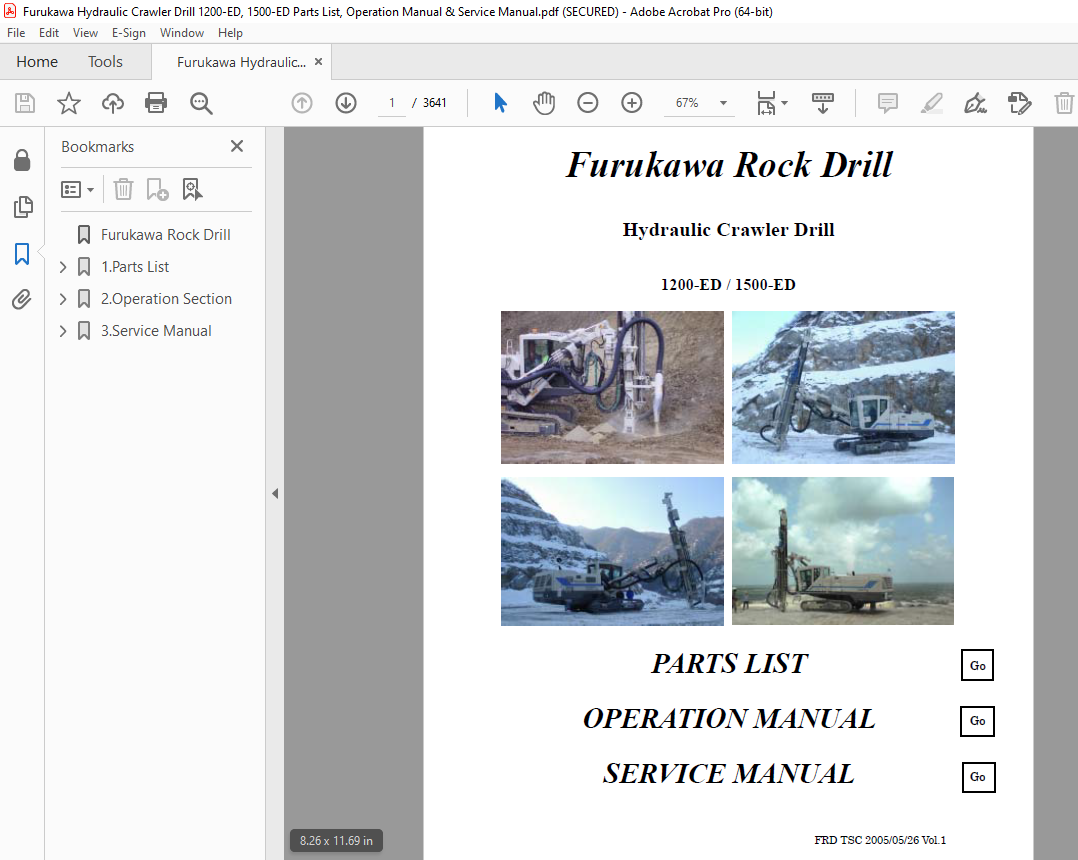Screen dimensions: 1078x860
Task: Go to next page arrow
Action: [x=346, y=103]
